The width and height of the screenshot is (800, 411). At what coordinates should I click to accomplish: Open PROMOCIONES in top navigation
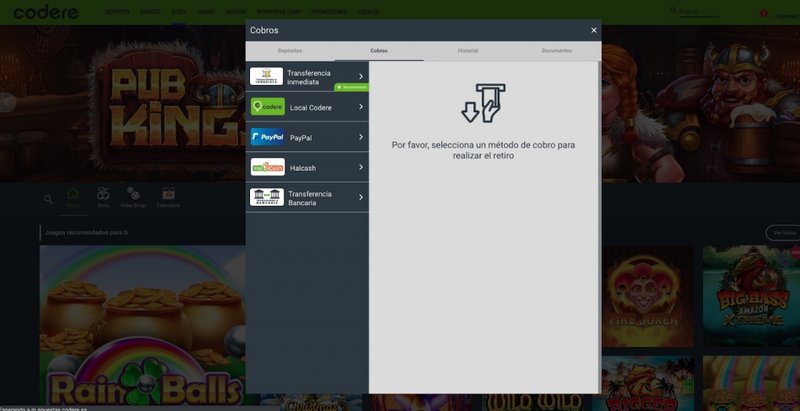click(x=329, y=12)
